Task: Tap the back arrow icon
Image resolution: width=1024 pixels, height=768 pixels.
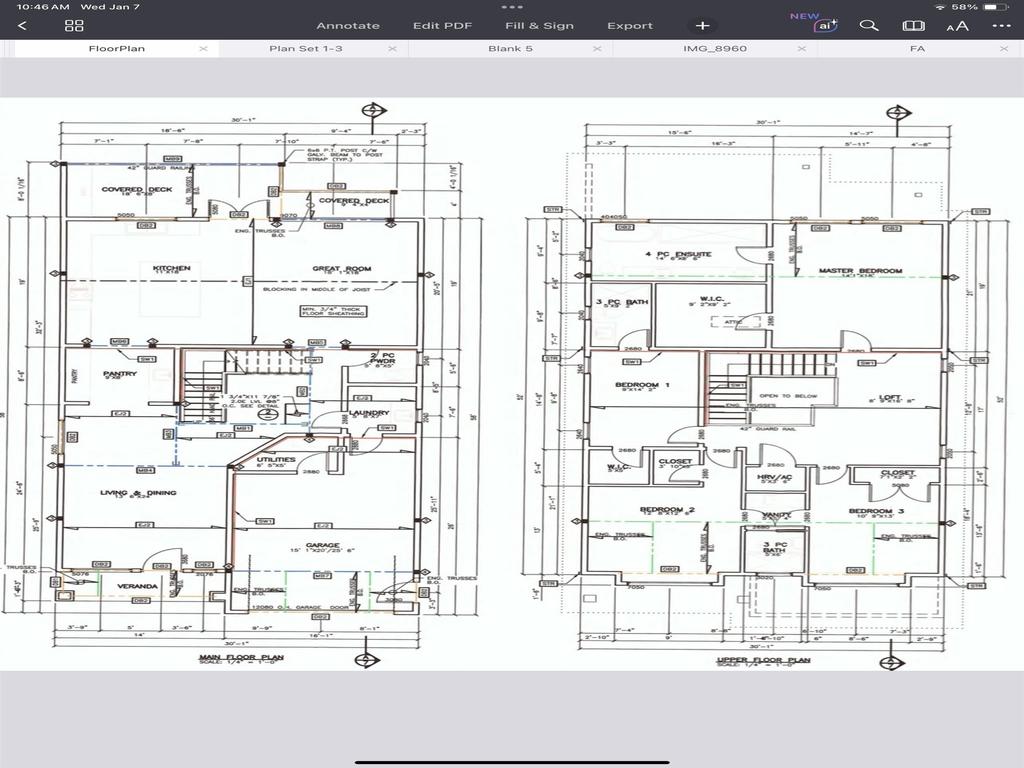Action: click(22, 25)
